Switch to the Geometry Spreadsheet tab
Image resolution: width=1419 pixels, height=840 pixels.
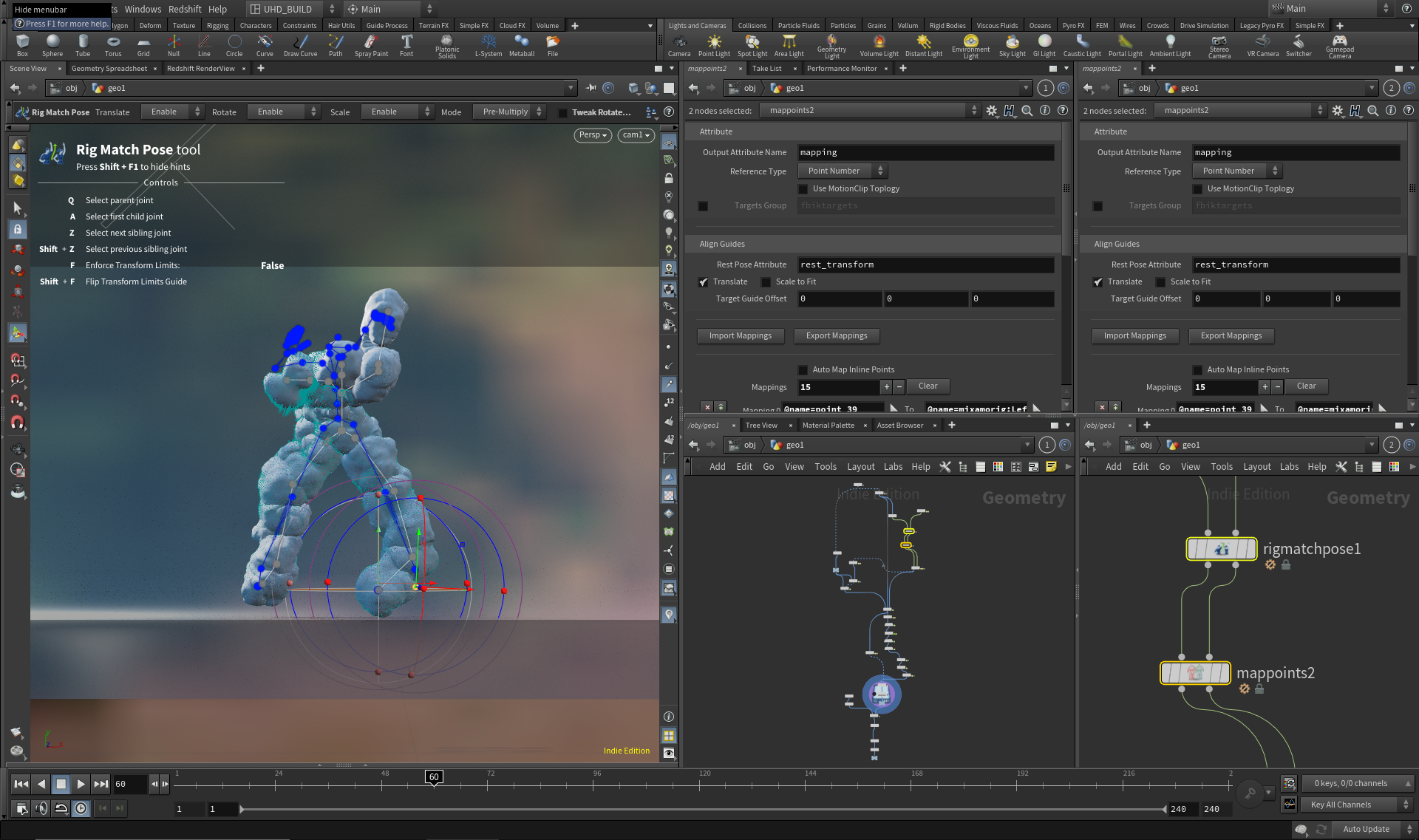[x=109, y=69]
